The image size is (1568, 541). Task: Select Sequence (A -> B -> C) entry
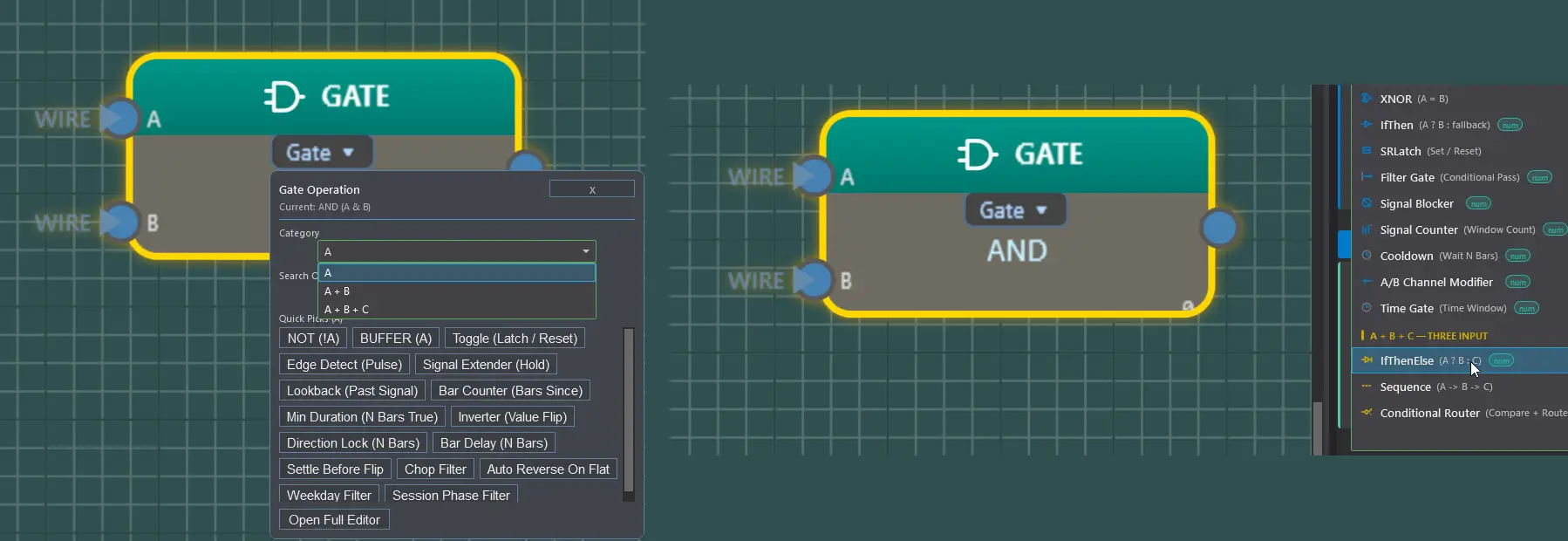click(1459, 387)
